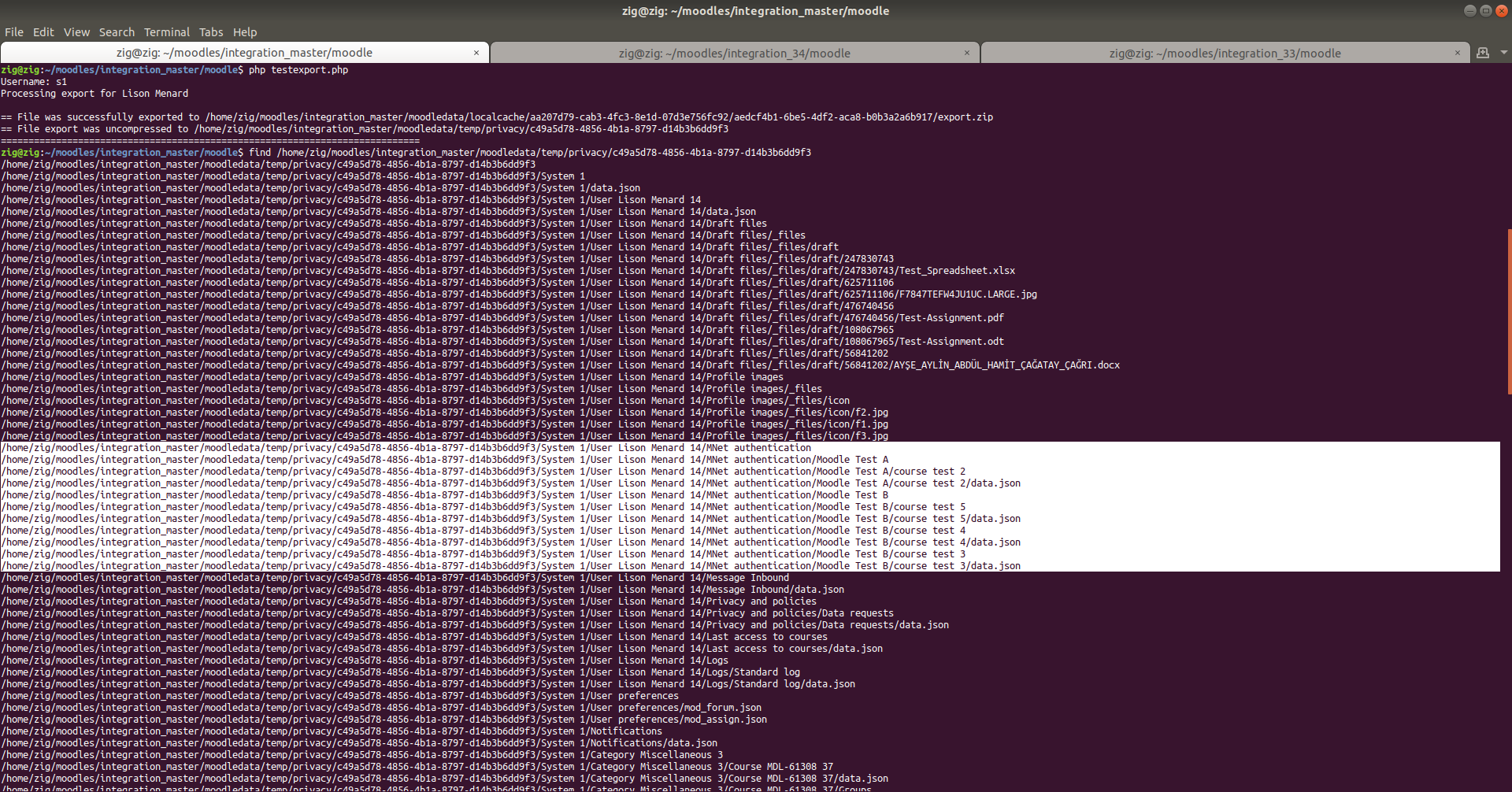Click the line ending 'Data requests/data.json'
Viewport: 1512px width, 792px height.
tap(475, 625)
